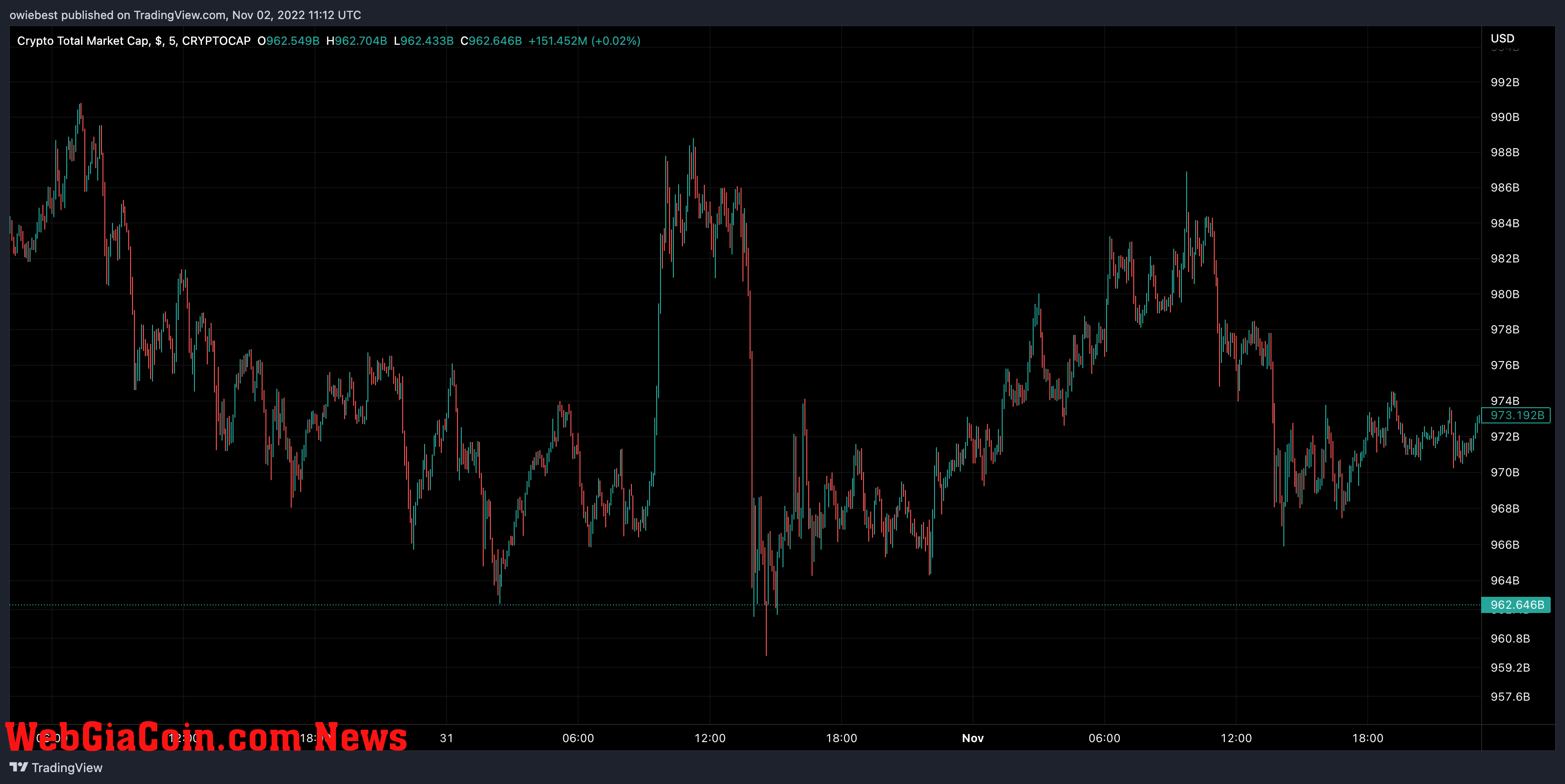Click the 982B price axis label

(1505, 258)
